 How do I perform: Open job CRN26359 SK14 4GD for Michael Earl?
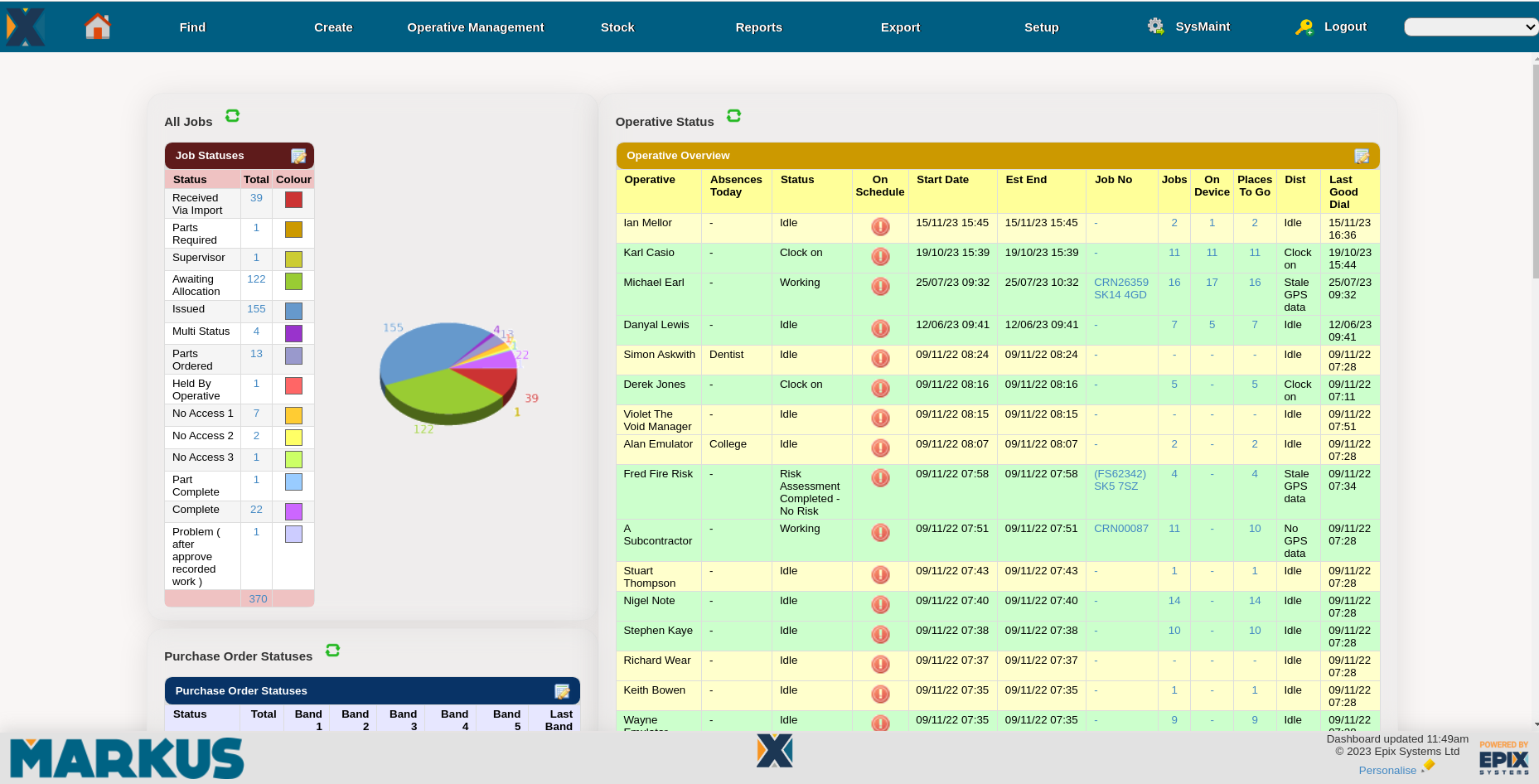[1120, 288]
